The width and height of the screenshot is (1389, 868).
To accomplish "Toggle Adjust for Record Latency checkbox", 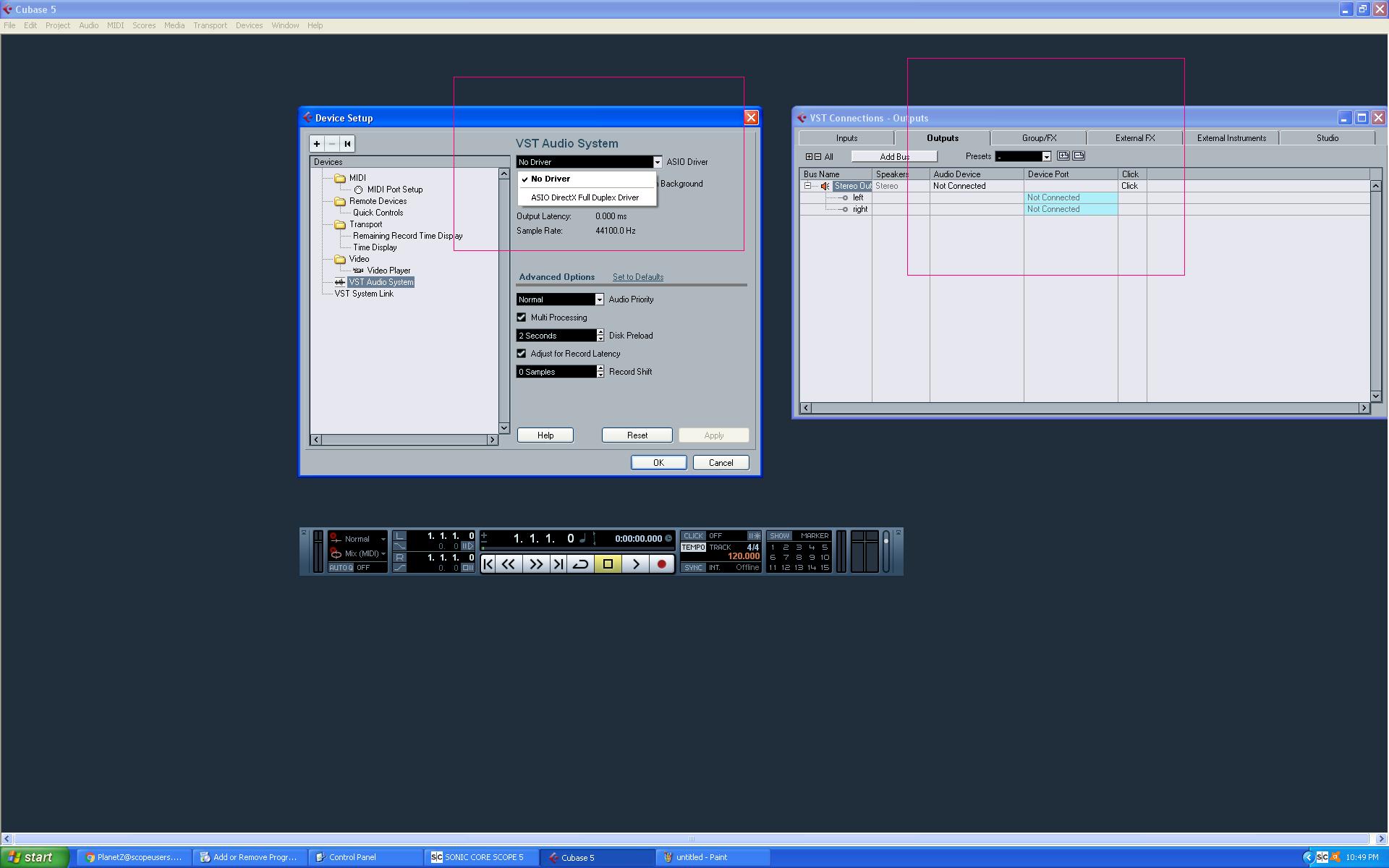I will click(x=521, y=354).
